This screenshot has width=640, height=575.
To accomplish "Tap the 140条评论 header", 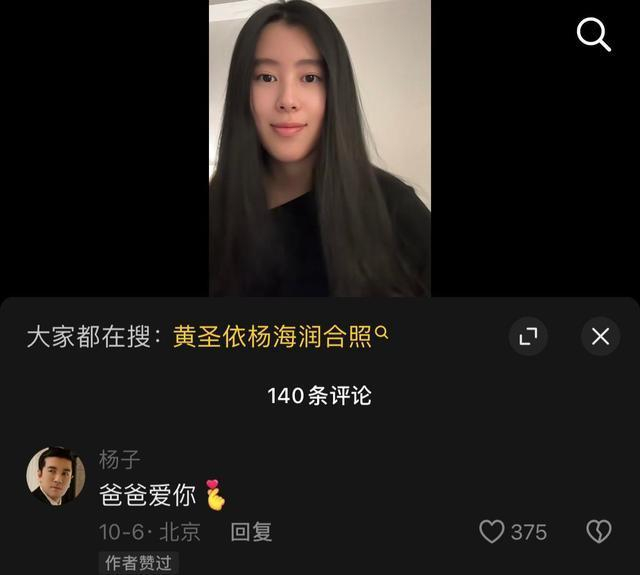I will tap(319, 396).
